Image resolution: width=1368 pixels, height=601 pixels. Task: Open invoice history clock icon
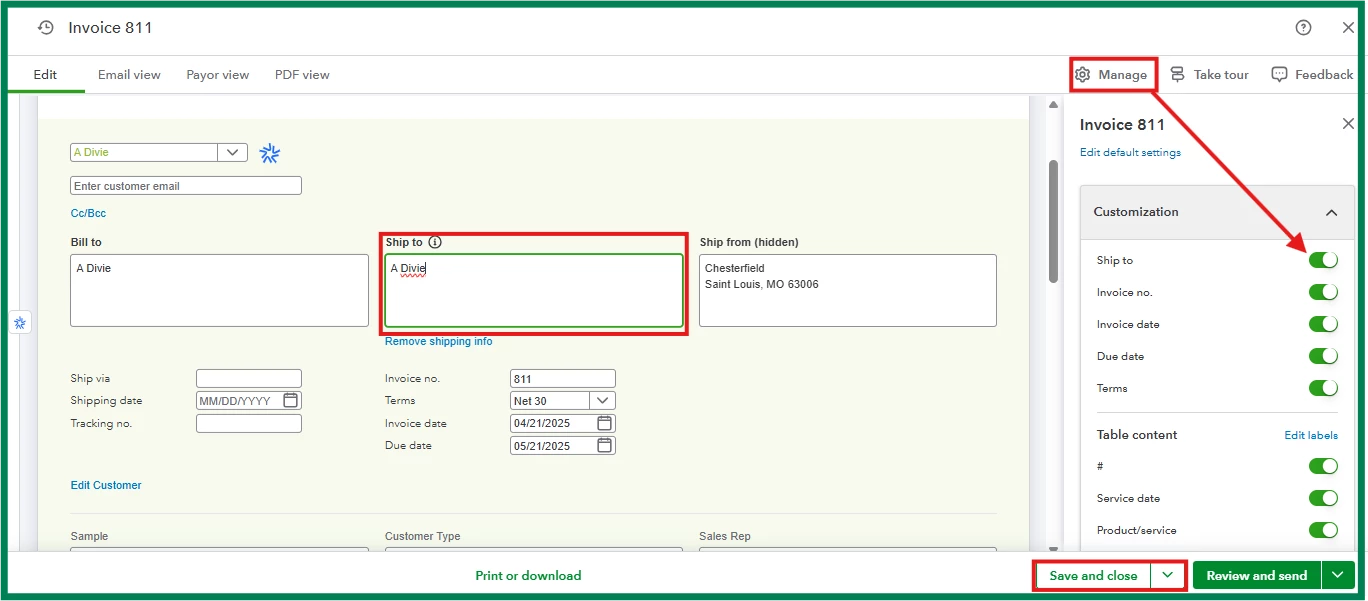[45, 28]
